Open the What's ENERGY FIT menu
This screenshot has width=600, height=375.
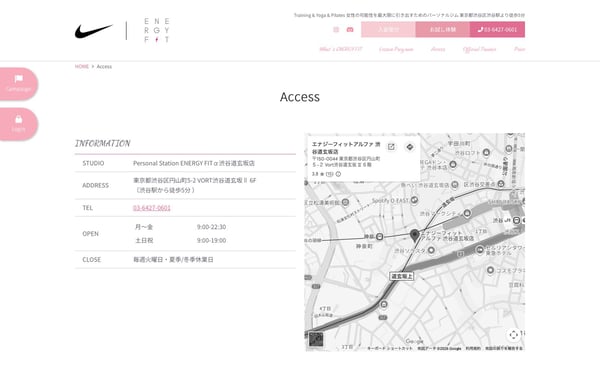click(341, 49)
